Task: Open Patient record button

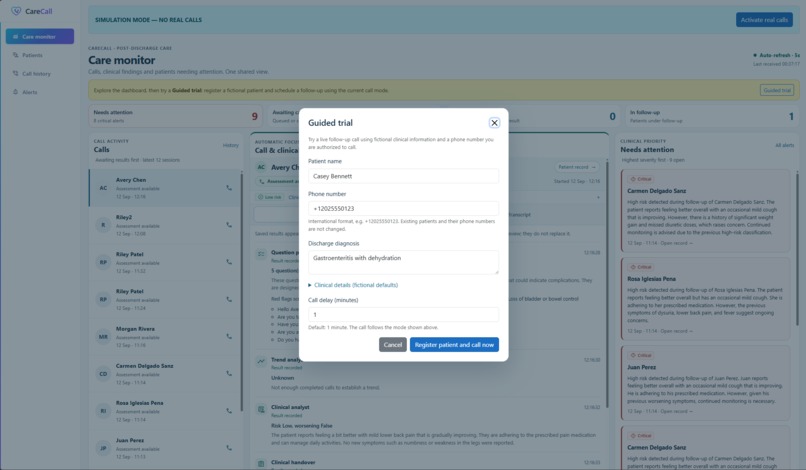Action: click(577, 167)
